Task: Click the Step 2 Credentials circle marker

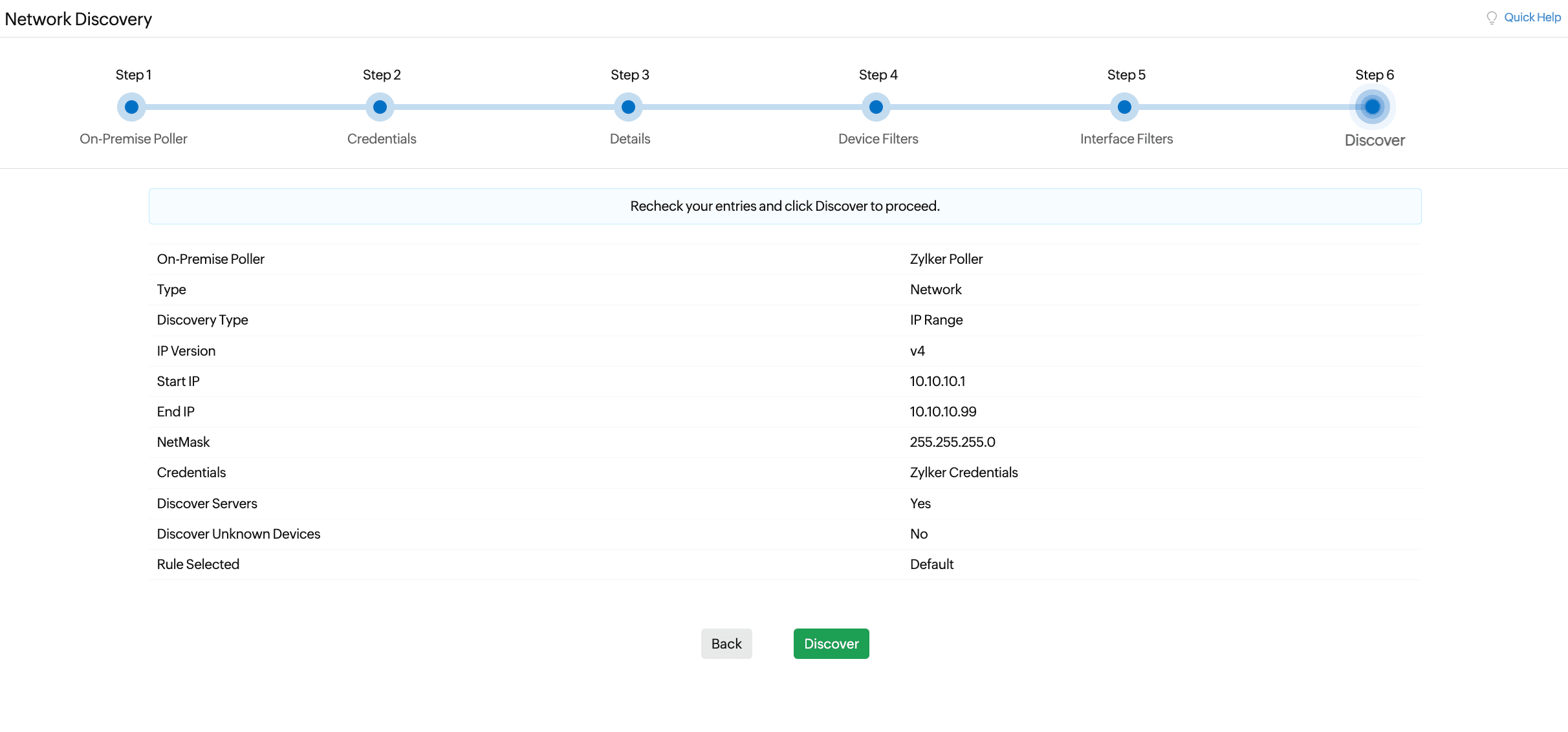Action: (x=380, y=107)
